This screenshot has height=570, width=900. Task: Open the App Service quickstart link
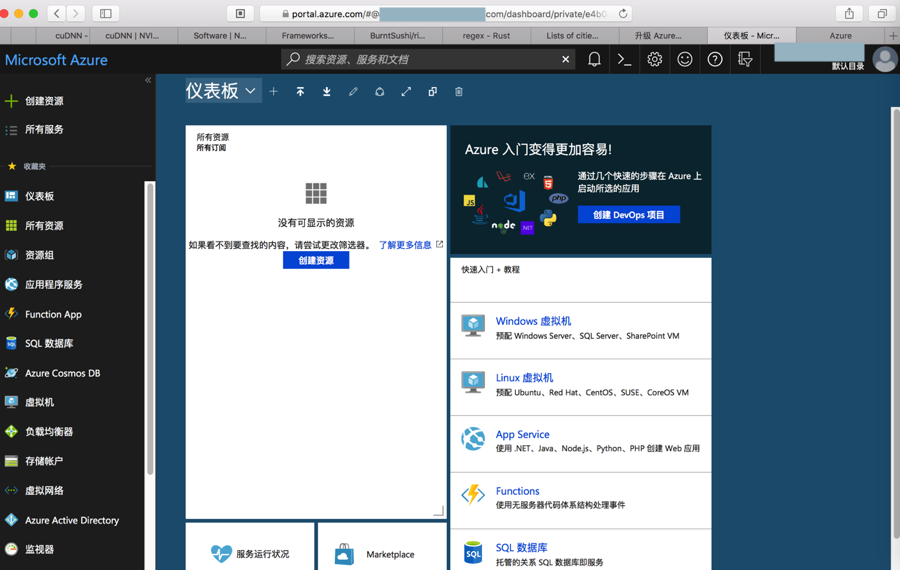pyautogui.click(x=522, y=435)
